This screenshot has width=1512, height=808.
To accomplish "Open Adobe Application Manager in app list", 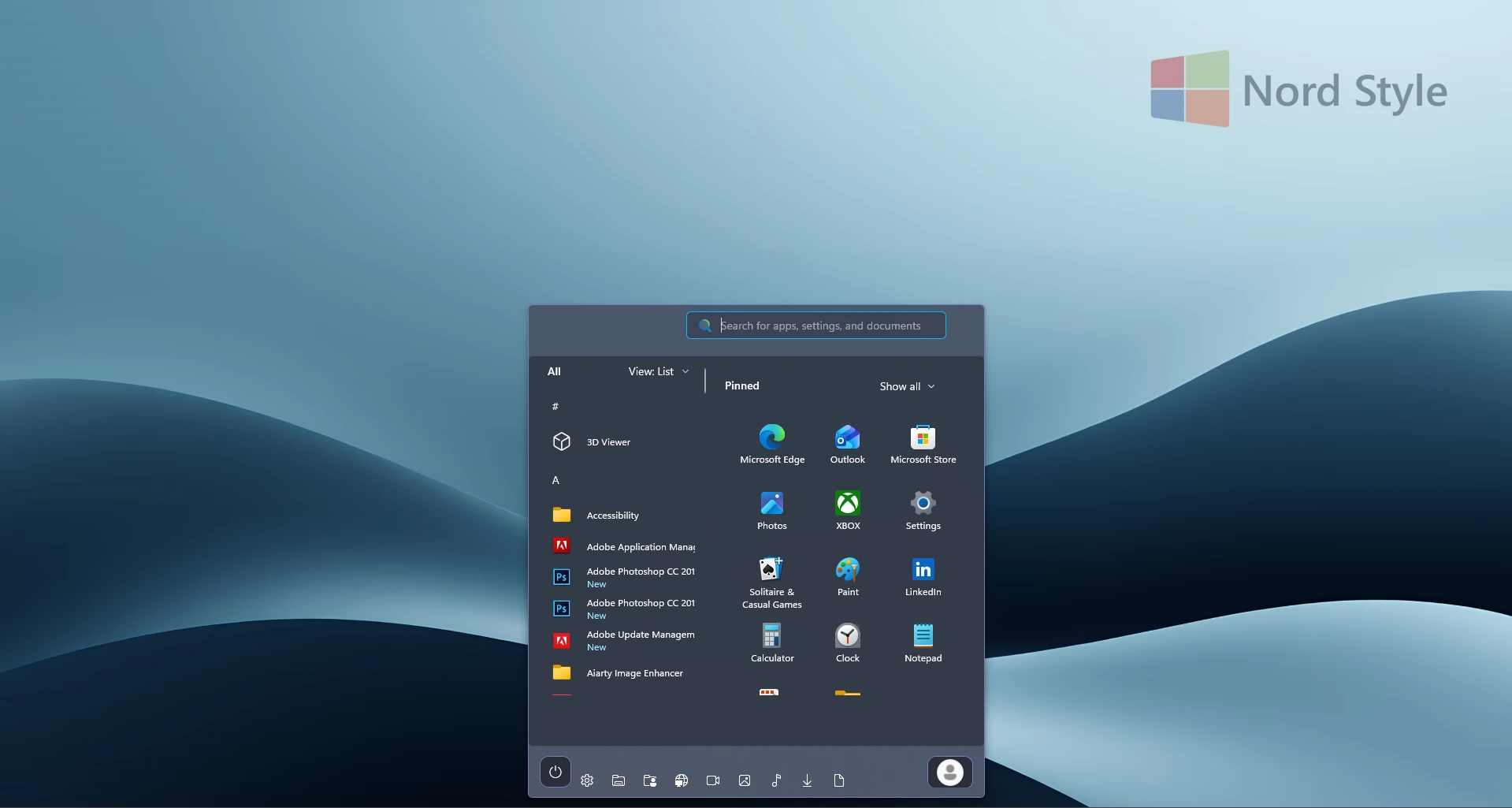I will click(x=621, y=546).
